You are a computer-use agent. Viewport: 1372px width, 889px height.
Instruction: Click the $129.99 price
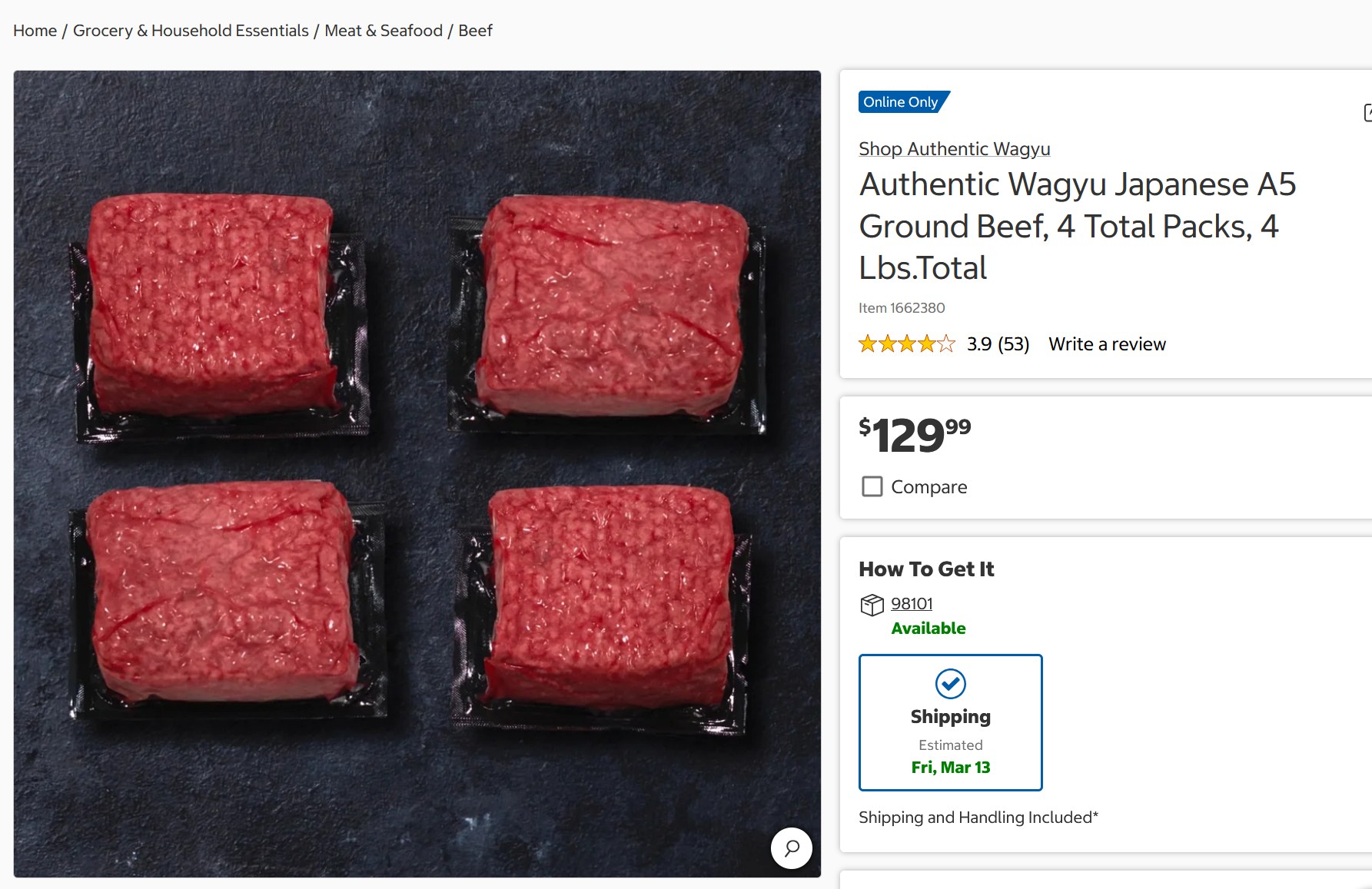tap(915, 435)
